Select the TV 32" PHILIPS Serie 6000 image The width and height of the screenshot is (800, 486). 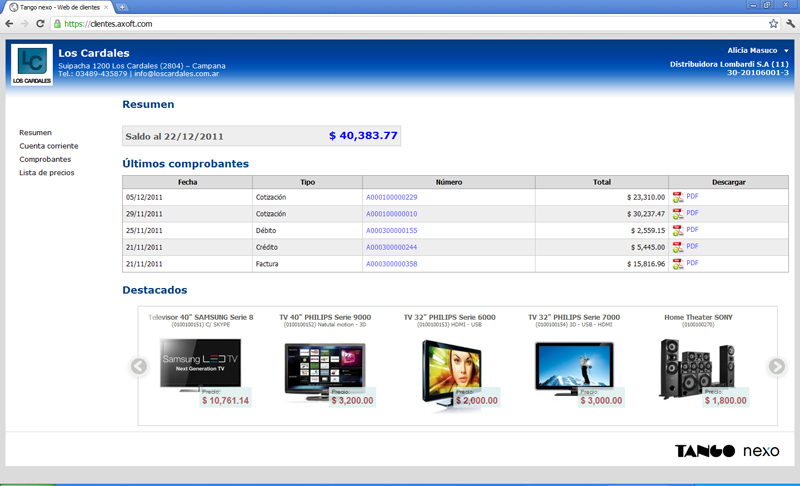(x=451, y=375)
